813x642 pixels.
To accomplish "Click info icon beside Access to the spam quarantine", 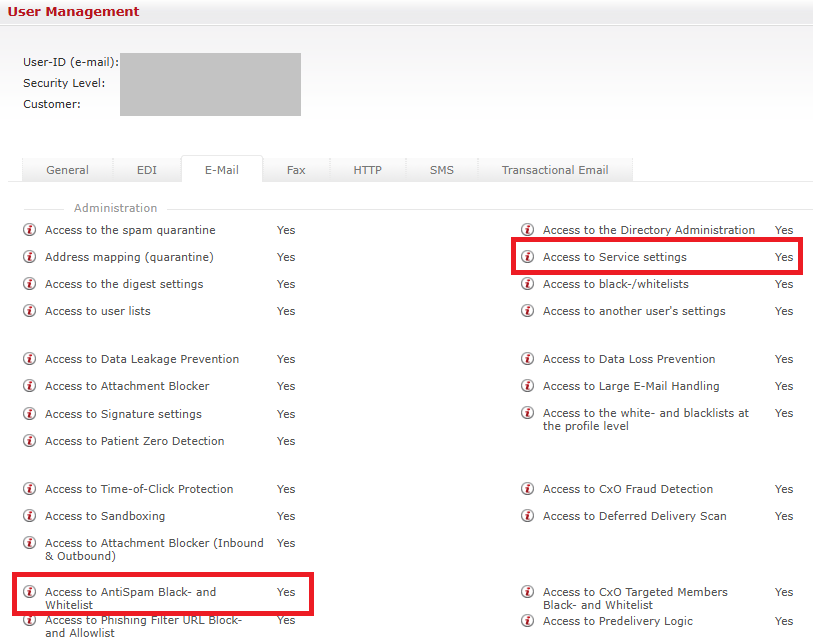I will 30,230.
